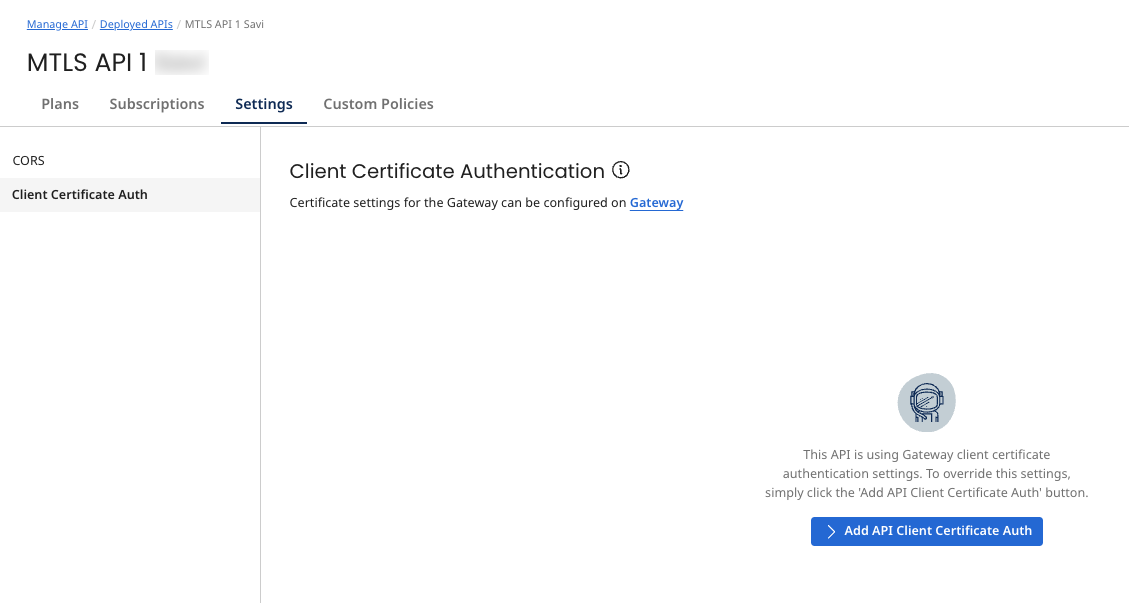Click the Client Certificate Authentication heading
This screenshot has width=1129, height=603.
pyautogui.click(x=446, y=171)
